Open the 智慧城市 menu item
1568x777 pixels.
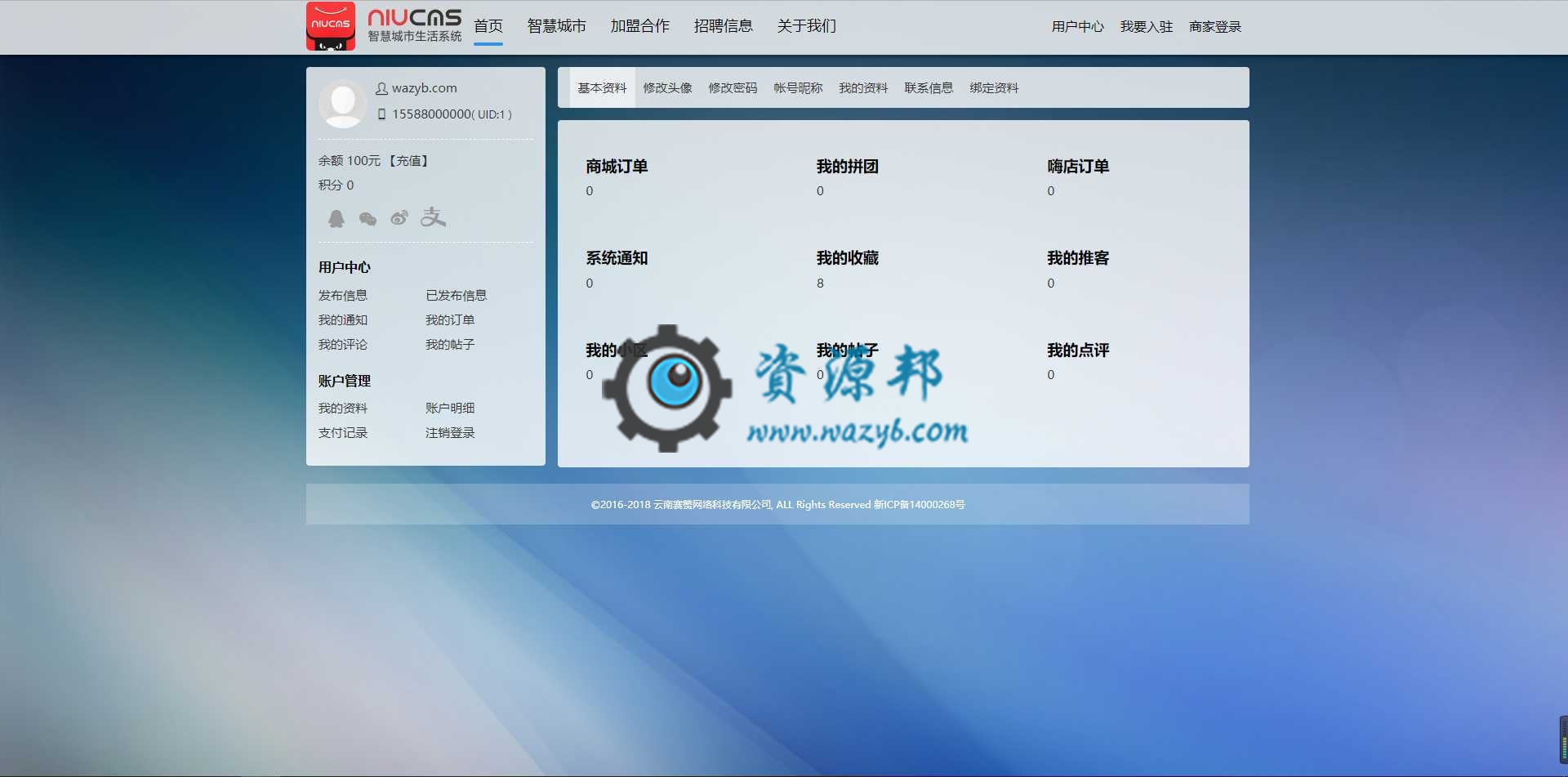tap(555, 26)
